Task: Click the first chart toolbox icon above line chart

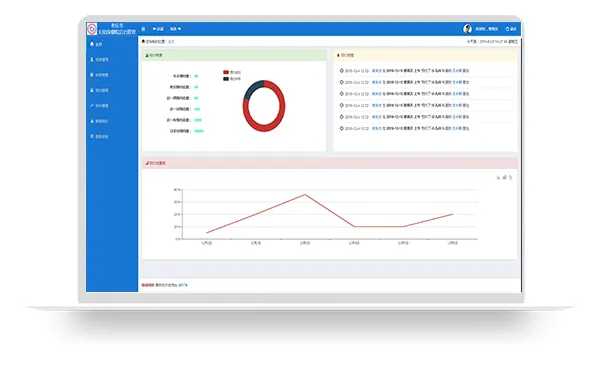Action: (x=498, y=178)
